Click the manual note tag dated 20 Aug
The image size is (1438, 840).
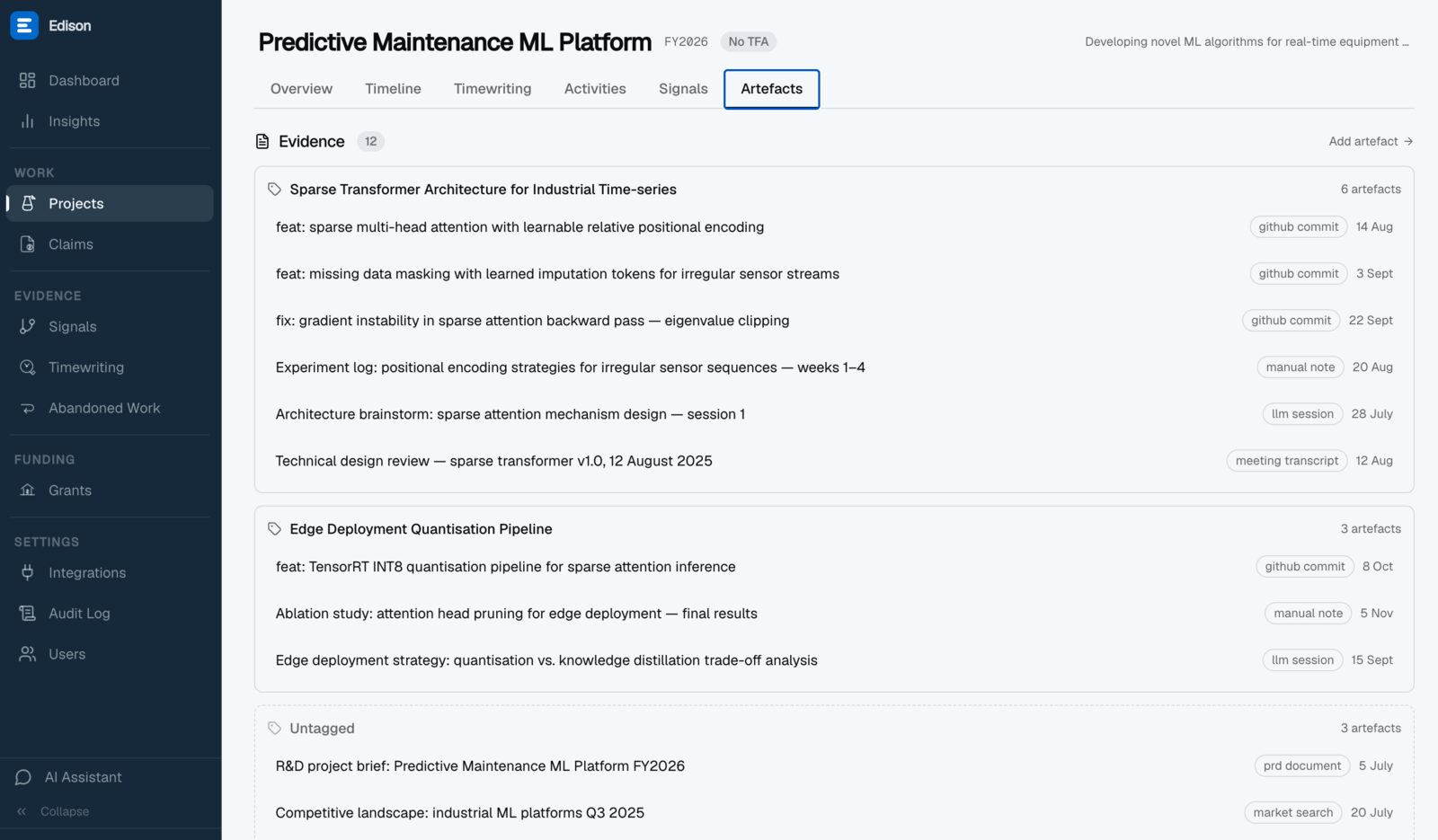tap(1300, 367)
